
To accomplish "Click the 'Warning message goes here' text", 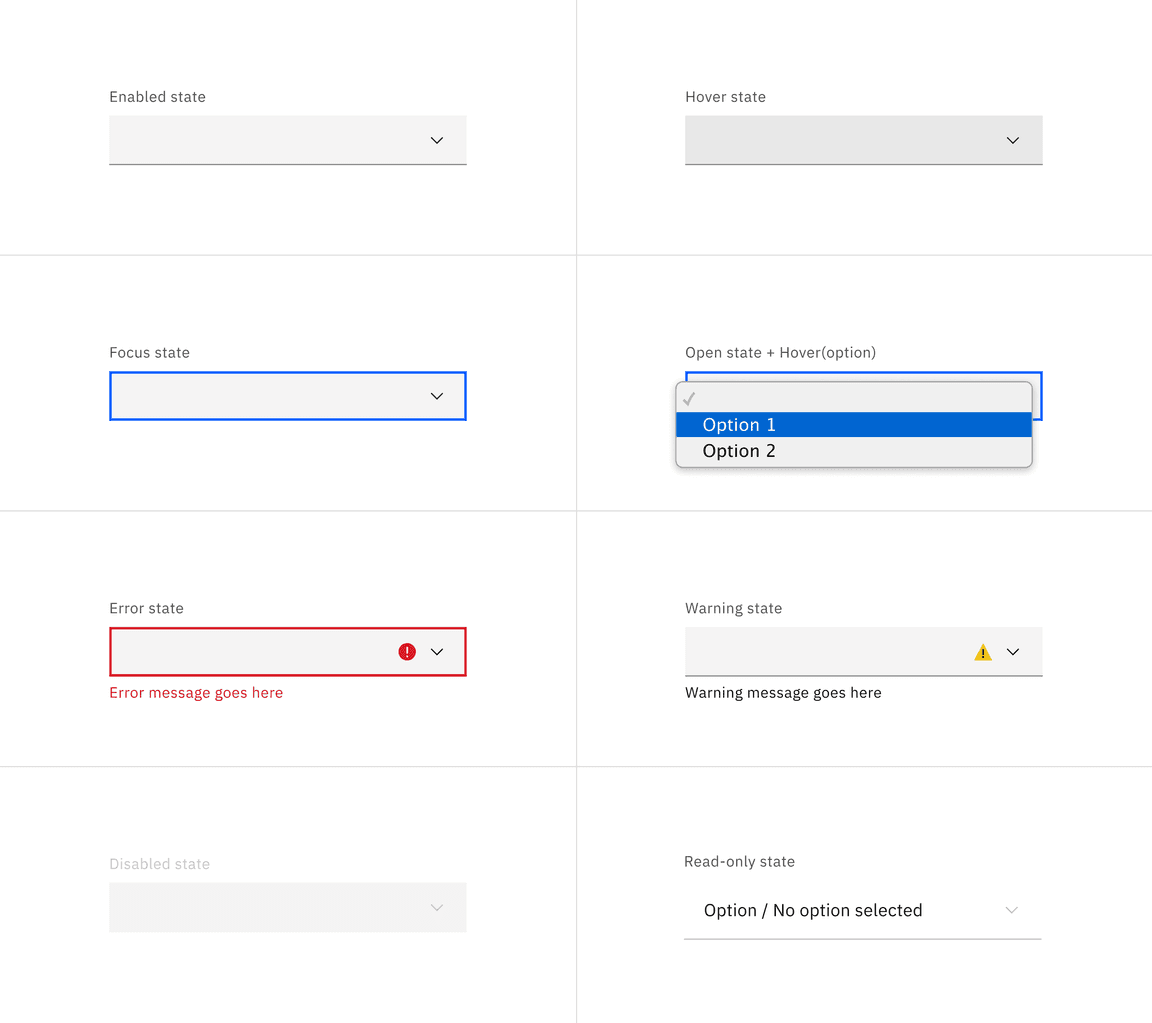I will [x=783, y=692].
